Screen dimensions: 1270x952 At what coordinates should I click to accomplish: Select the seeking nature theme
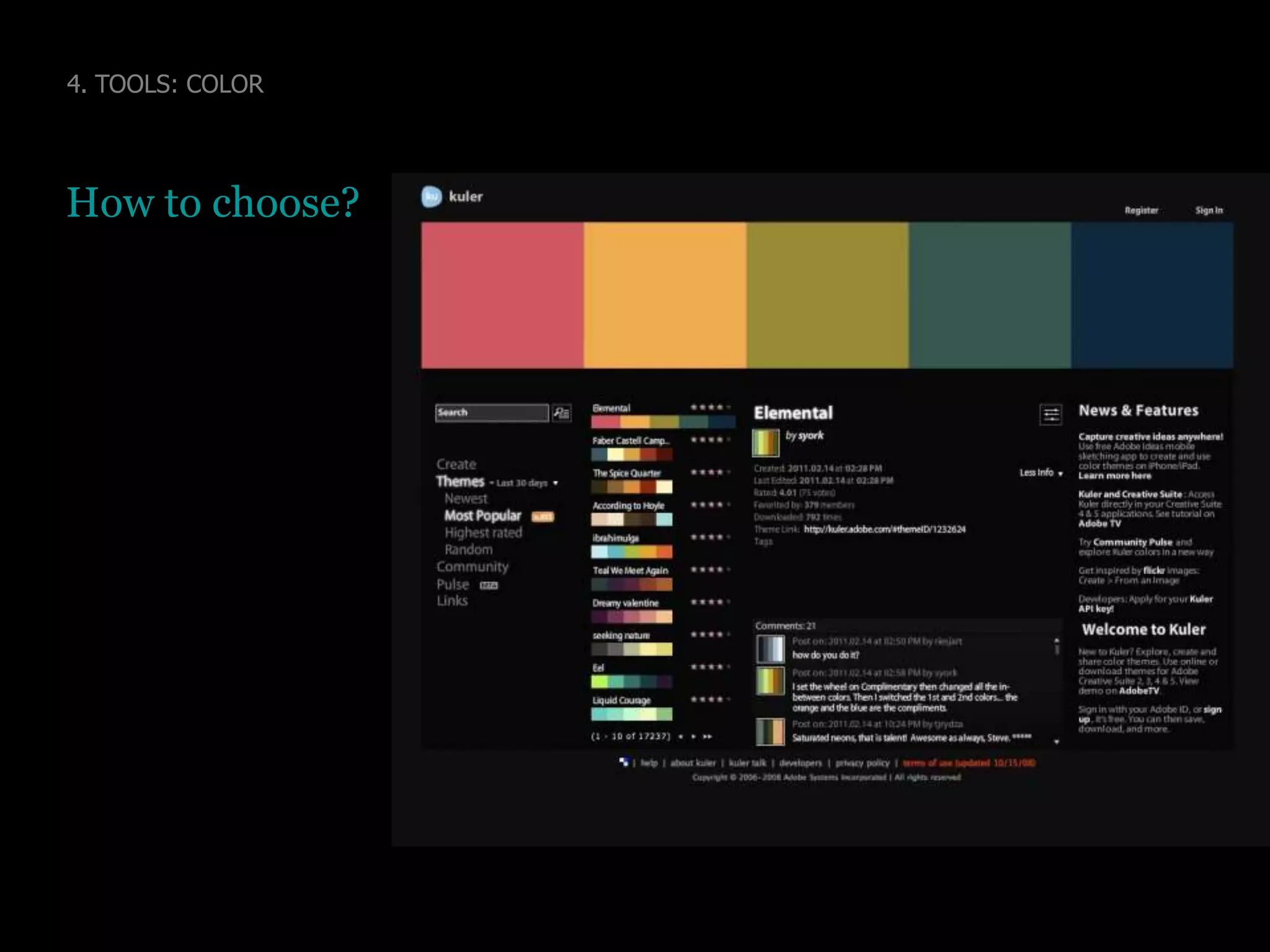(x=663, y=643)
